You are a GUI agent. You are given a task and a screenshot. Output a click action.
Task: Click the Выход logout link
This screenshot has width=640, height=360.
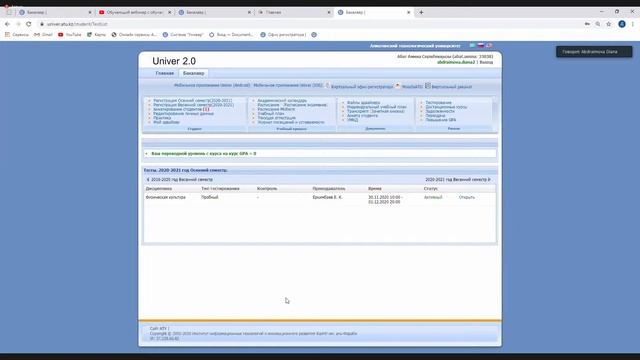[486, 62]
